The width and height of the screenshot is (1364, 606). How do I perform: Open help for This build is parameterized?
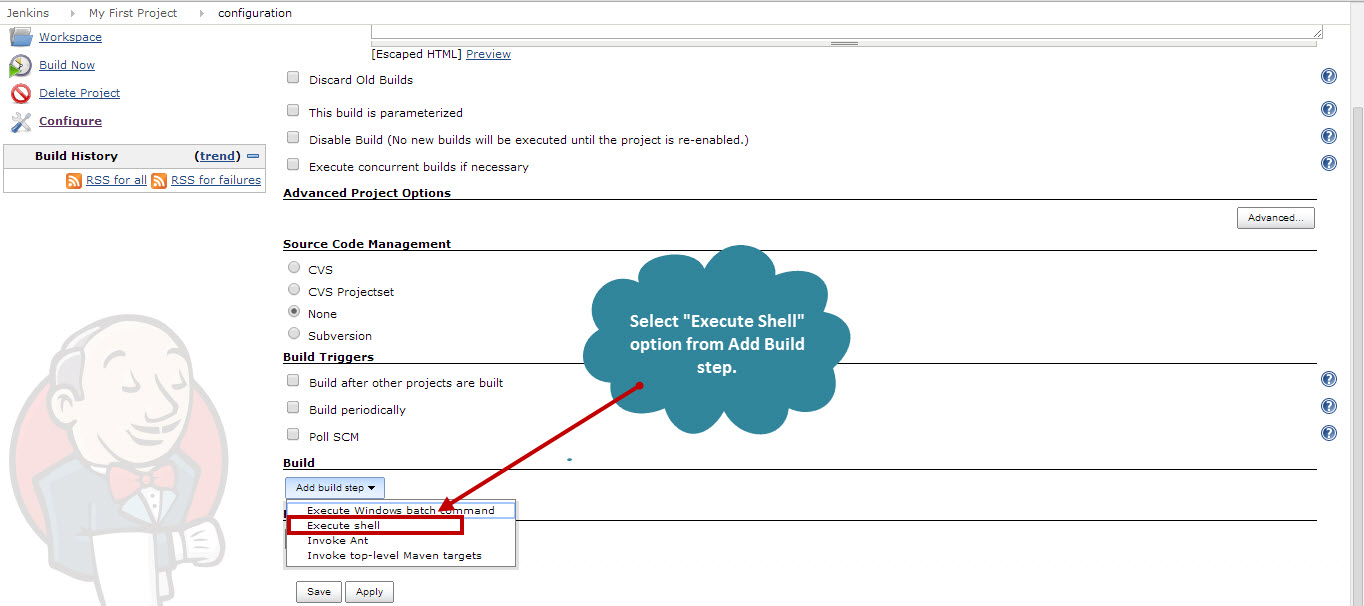tap(1329, 109)
